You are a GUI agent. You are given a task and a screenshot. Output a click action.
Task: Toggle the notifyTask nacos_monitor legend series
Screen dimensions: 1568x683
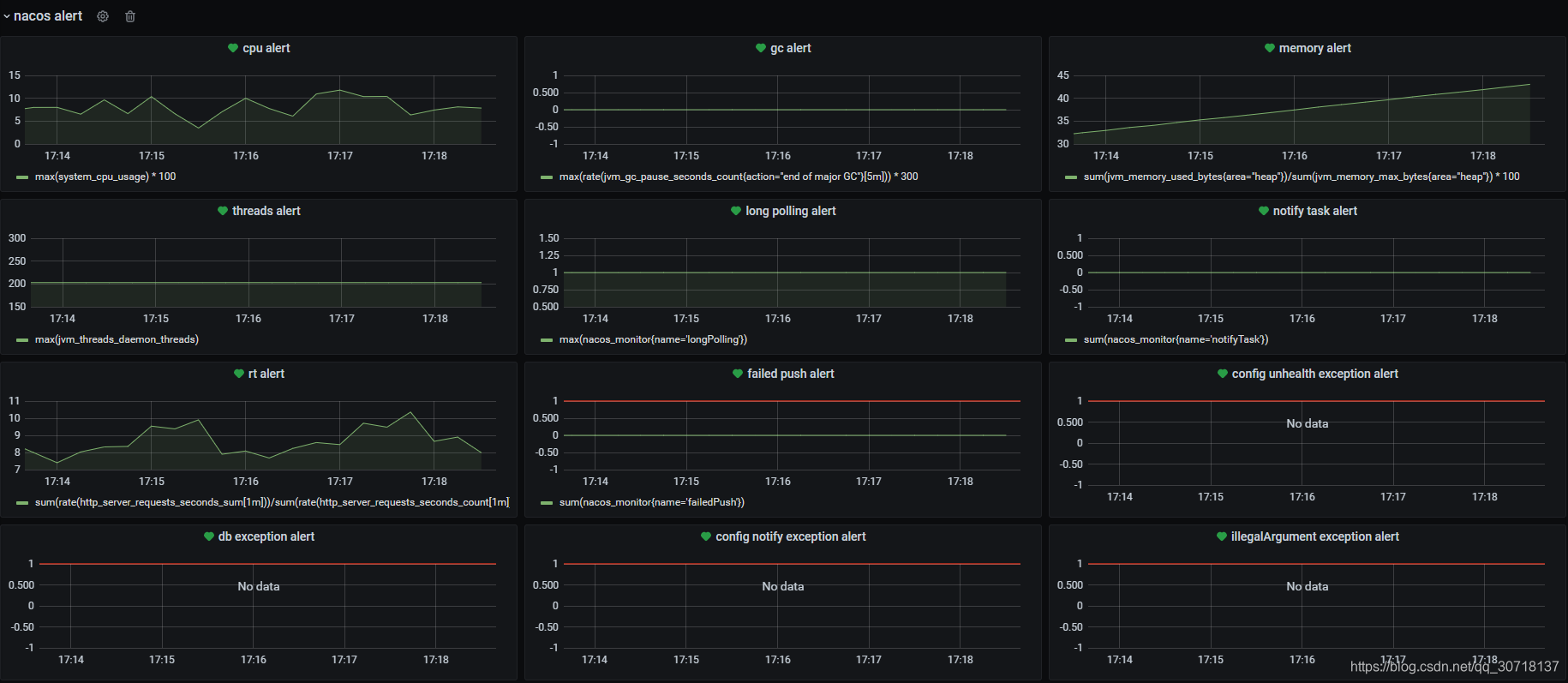[1176, 339]
